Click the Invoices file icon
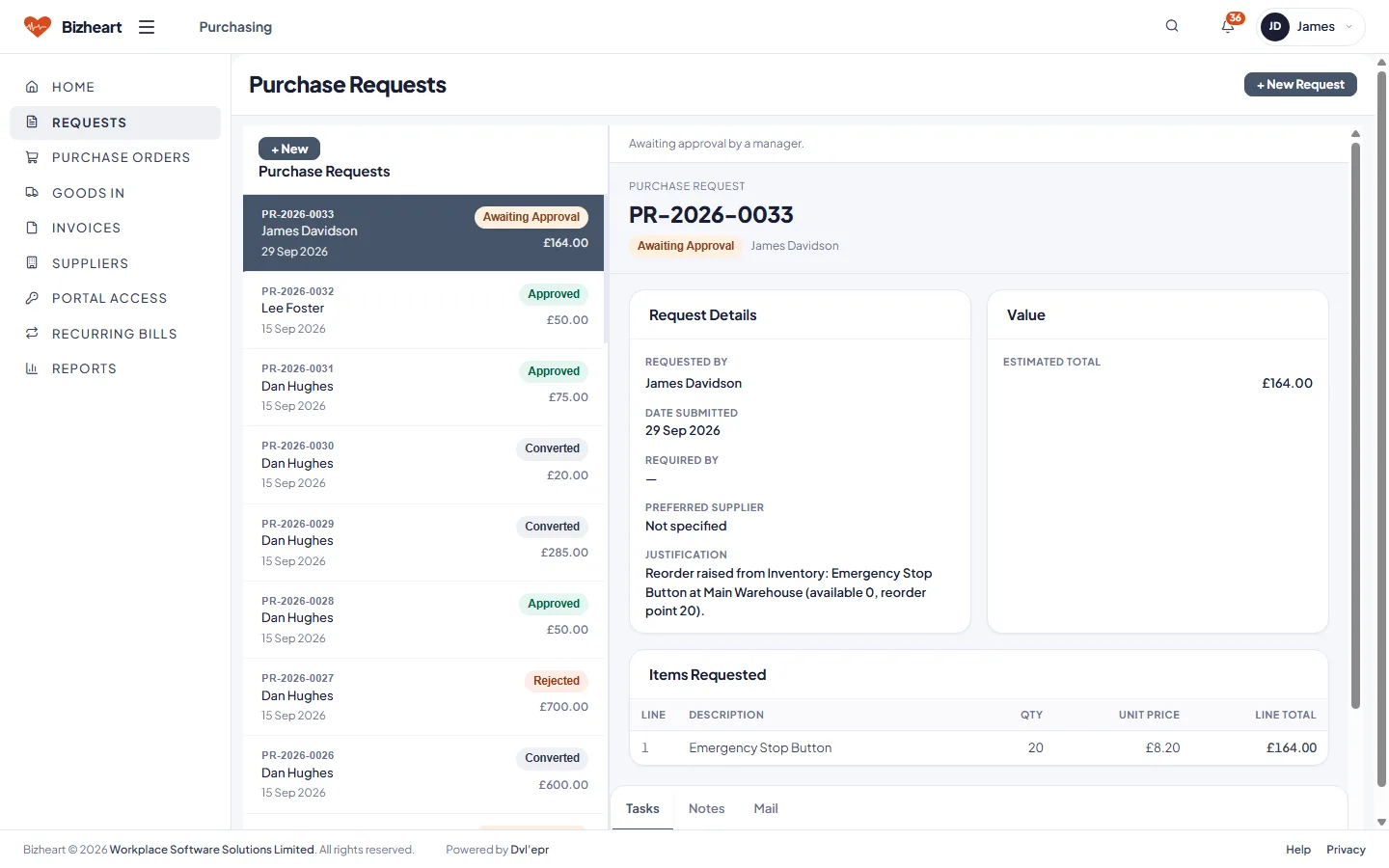This screenshot has width=1389, height=868. pyautogui.click(x=32, y=228)
